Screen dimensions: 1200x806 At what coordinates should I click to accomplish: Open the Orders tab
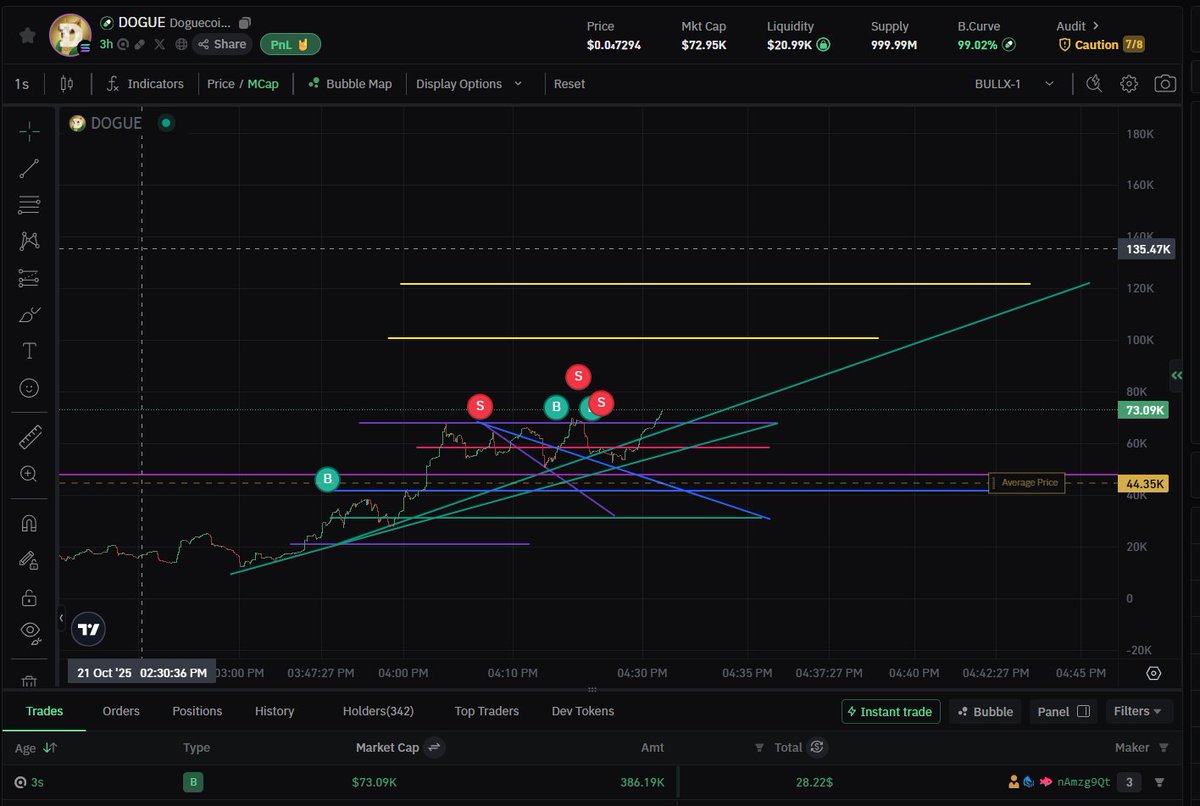[x=121, y=711]
